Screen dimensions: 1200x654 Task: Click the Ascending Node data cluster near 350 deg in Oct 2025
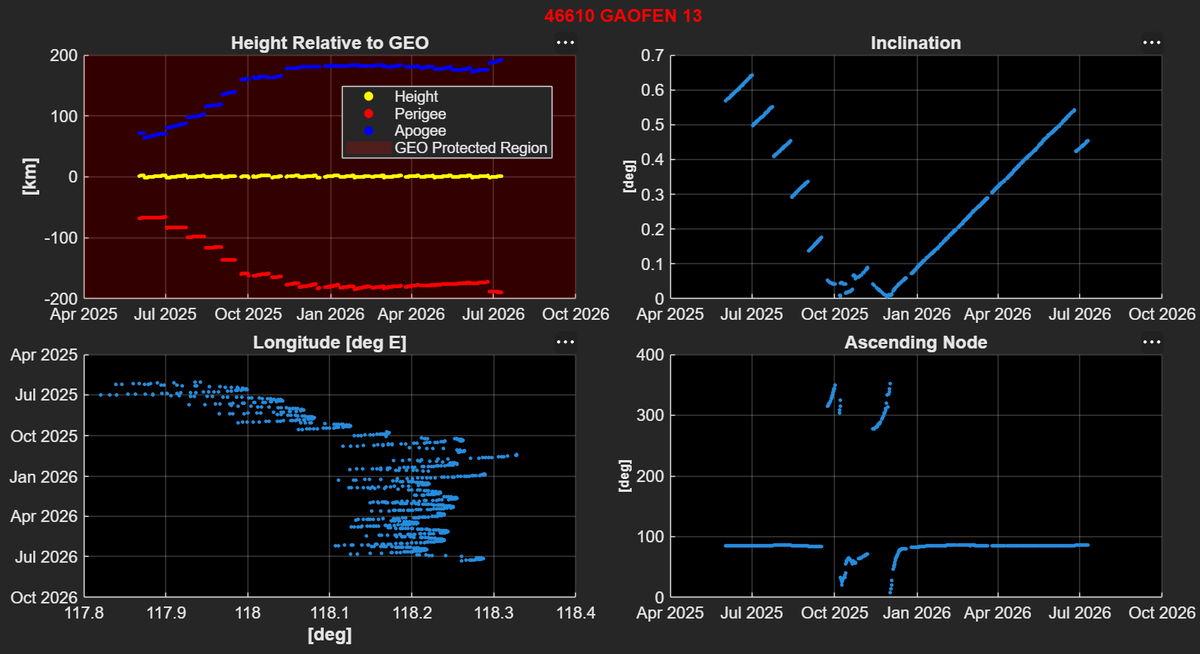coord(831,395)
